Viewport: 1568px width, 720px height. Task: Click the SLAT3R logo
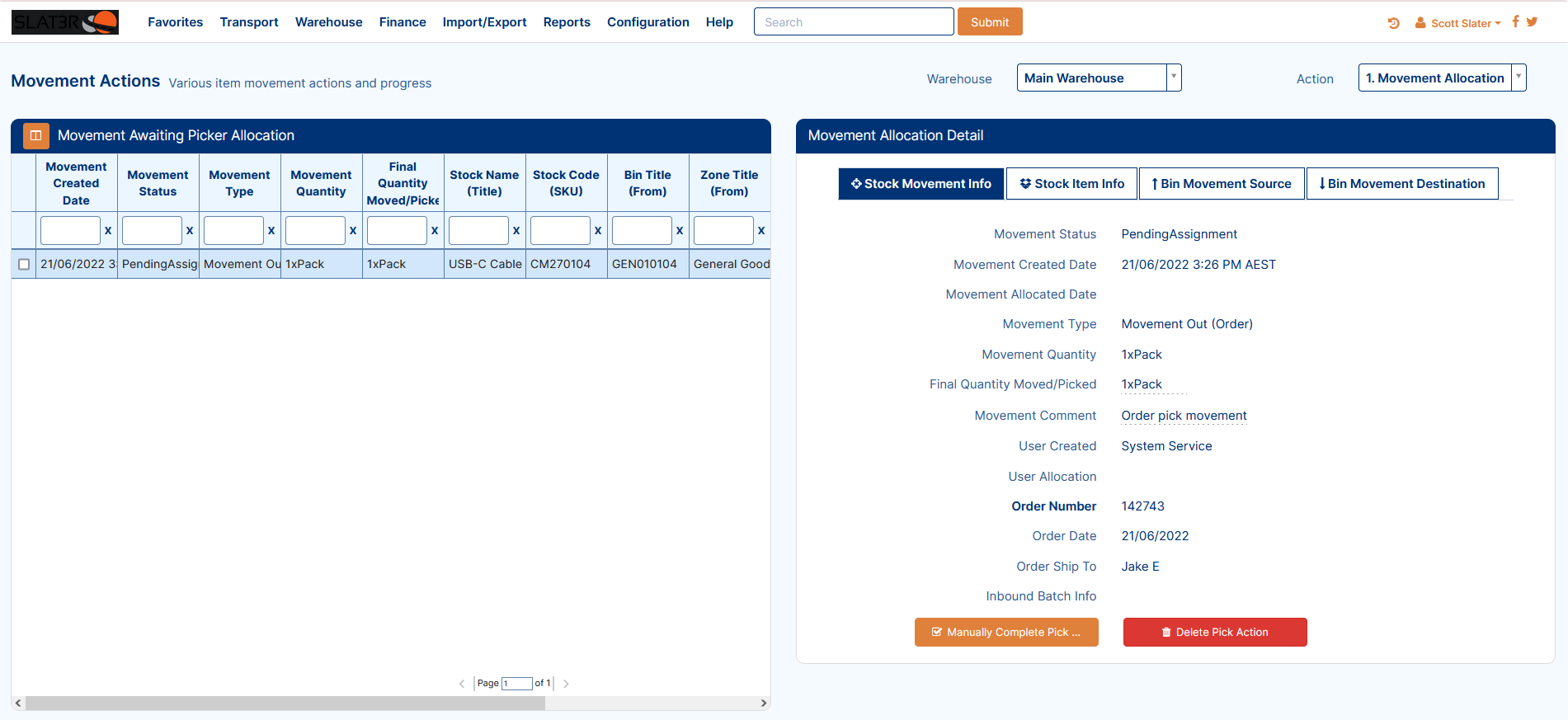pyautogui.click(x=65, y=22)
